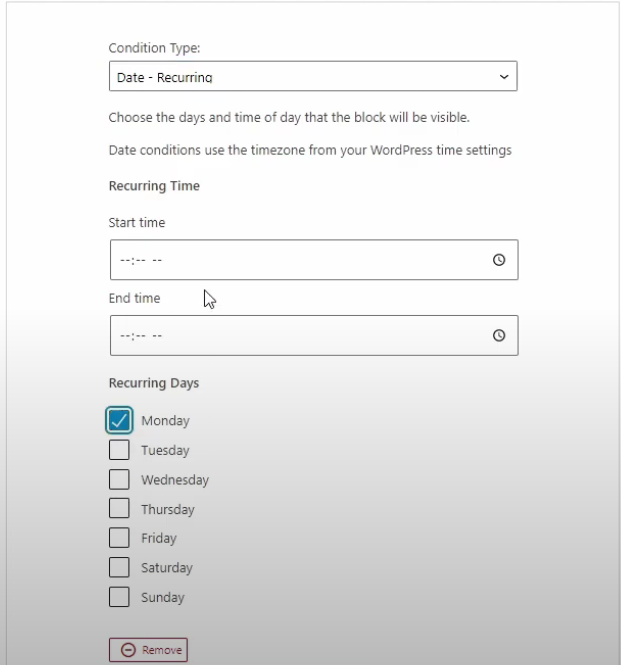Check the Sunday checkbox
621x665 pixels.
(x=119, y=597)
